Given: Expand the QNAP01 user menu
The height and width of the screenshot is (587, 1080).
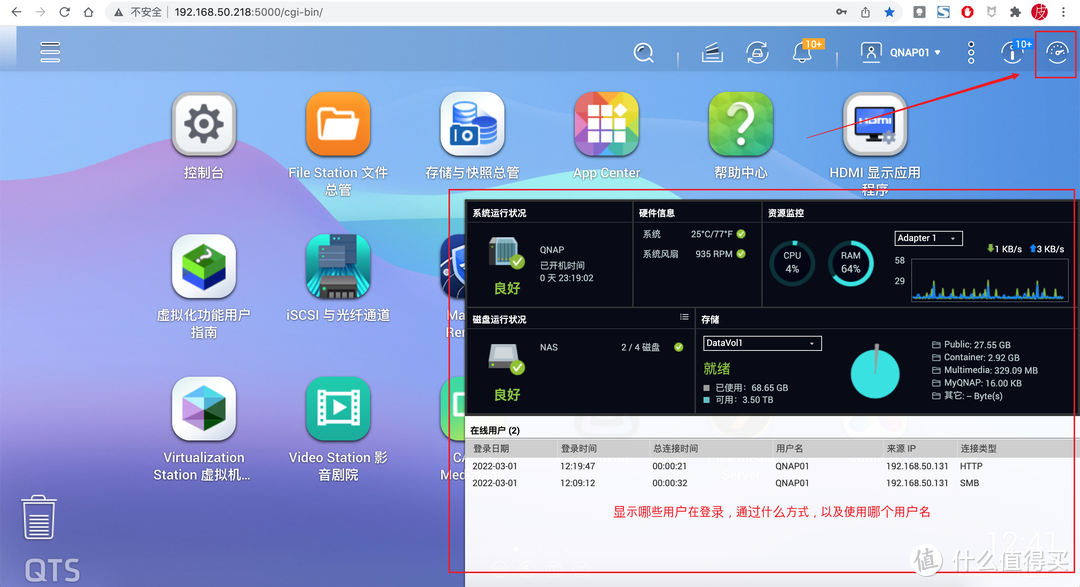Looking at the screenshot, I should point(900,52).
